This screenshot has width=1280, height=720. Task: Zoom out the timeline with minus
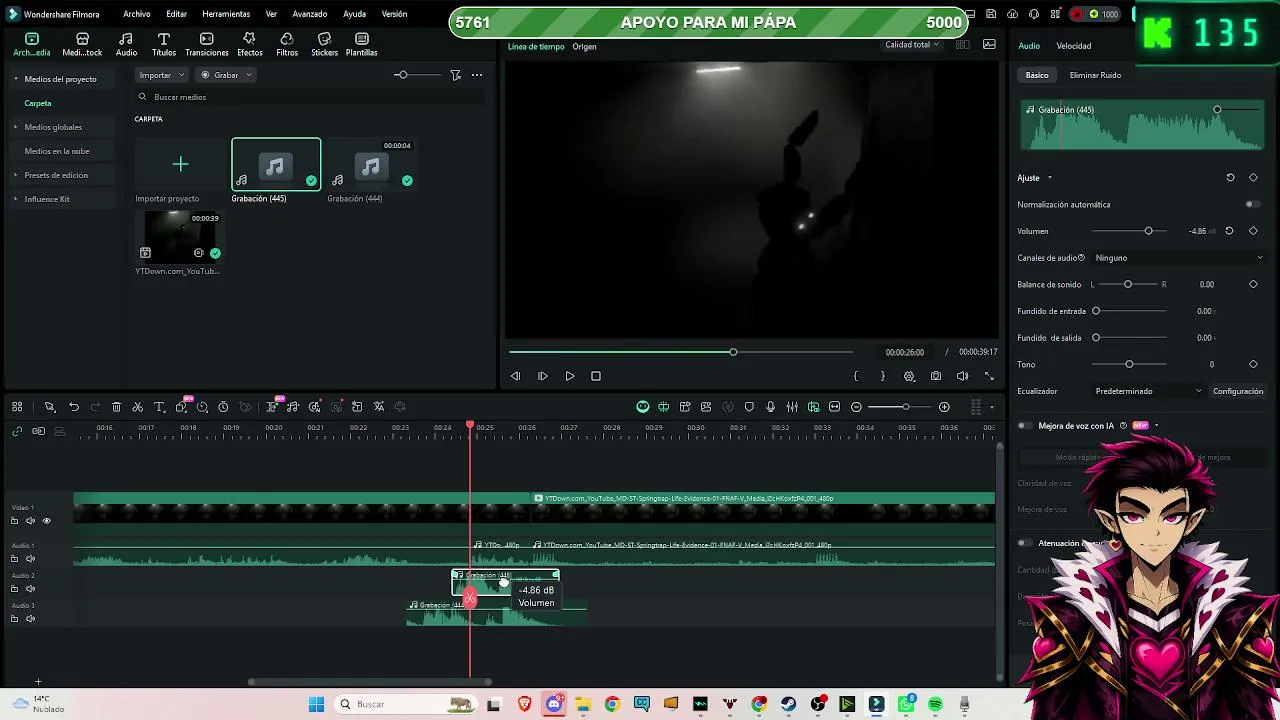(856, 407)
